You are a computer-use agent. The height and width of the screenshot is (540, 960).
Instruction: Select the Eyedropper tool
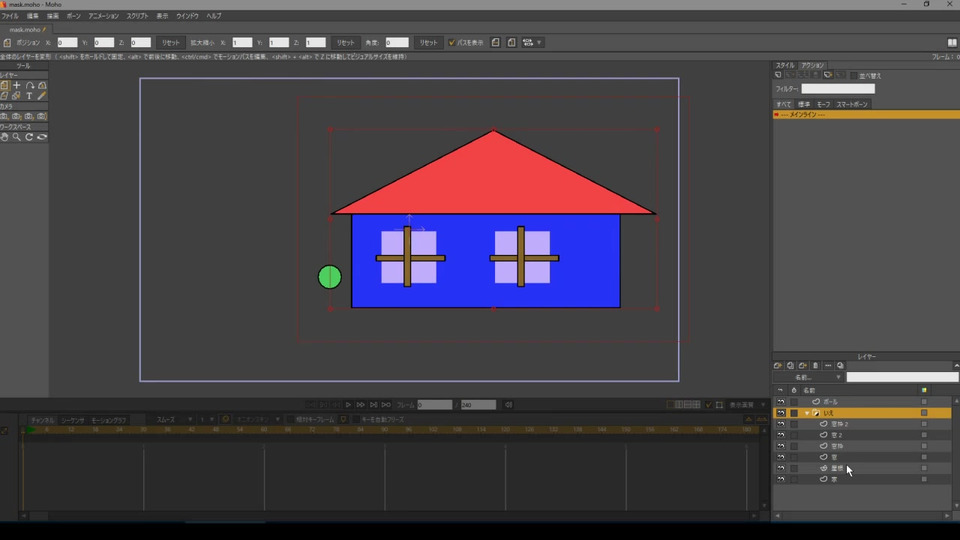pyautogui.click(x=41, y=96)
